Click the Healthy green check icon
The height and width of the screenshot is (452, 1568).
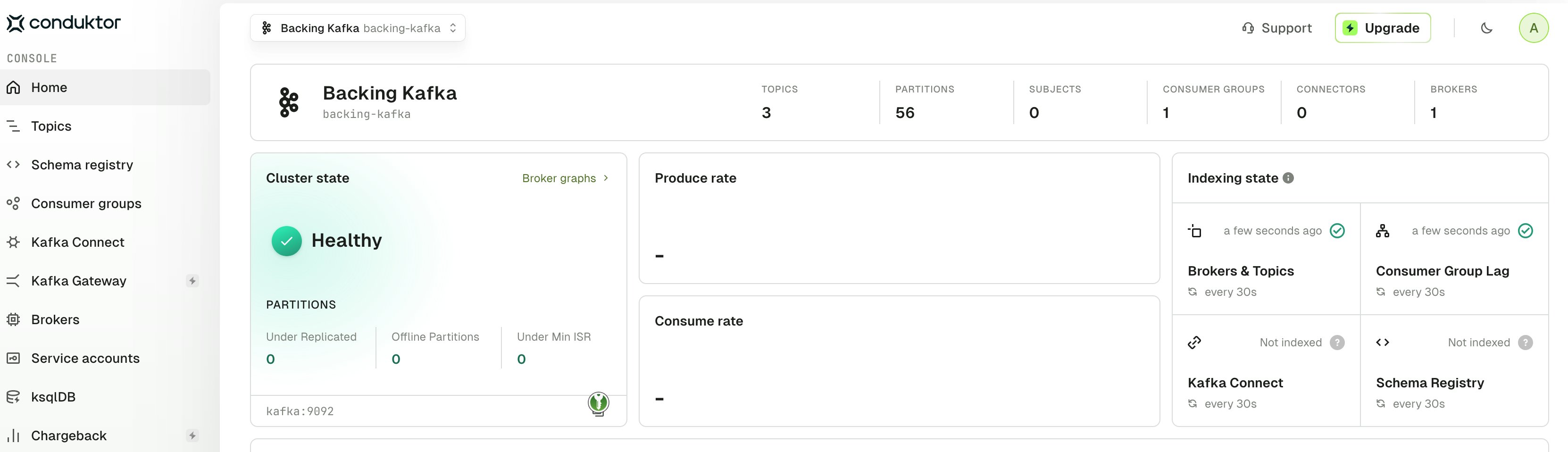tap(287, 241)
